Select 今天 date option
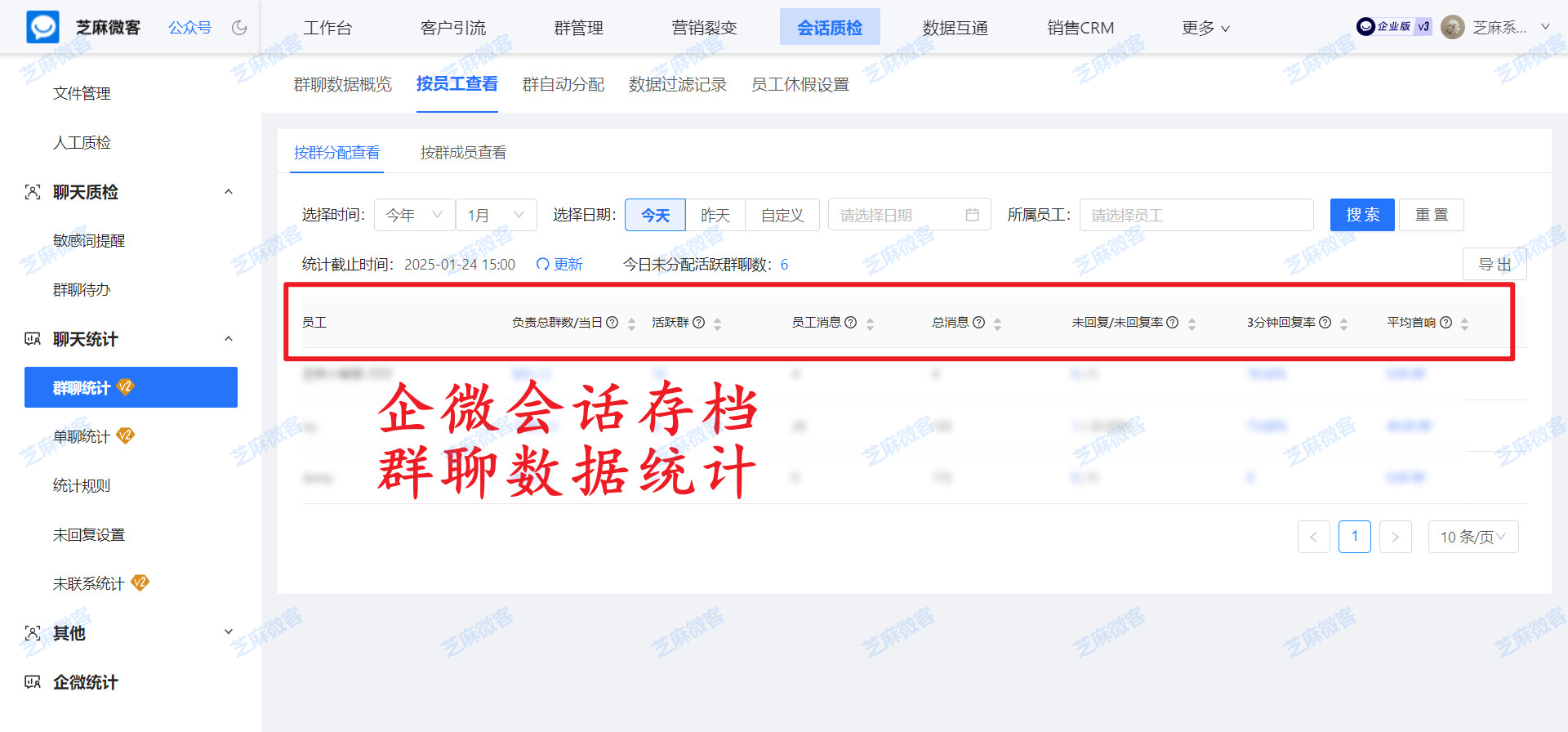Screen dimensions: 1568x732 (x=655, y=215)
